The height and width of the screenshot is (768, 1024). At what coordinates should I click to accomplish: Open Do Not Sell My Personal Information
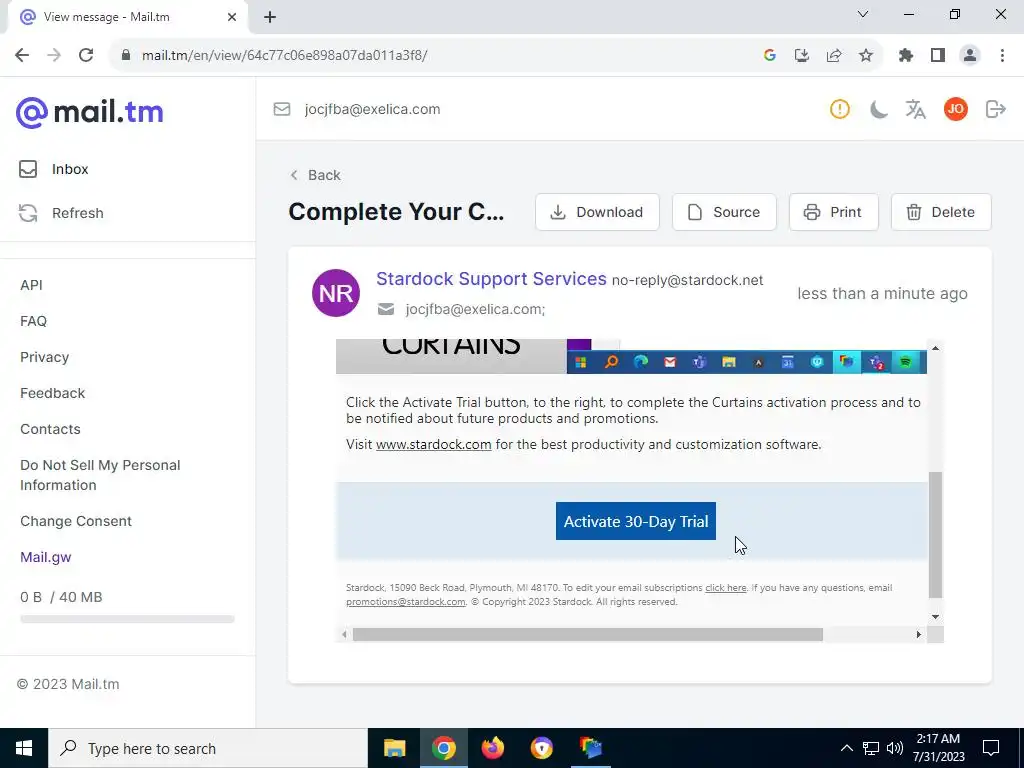tap(100, 475)
